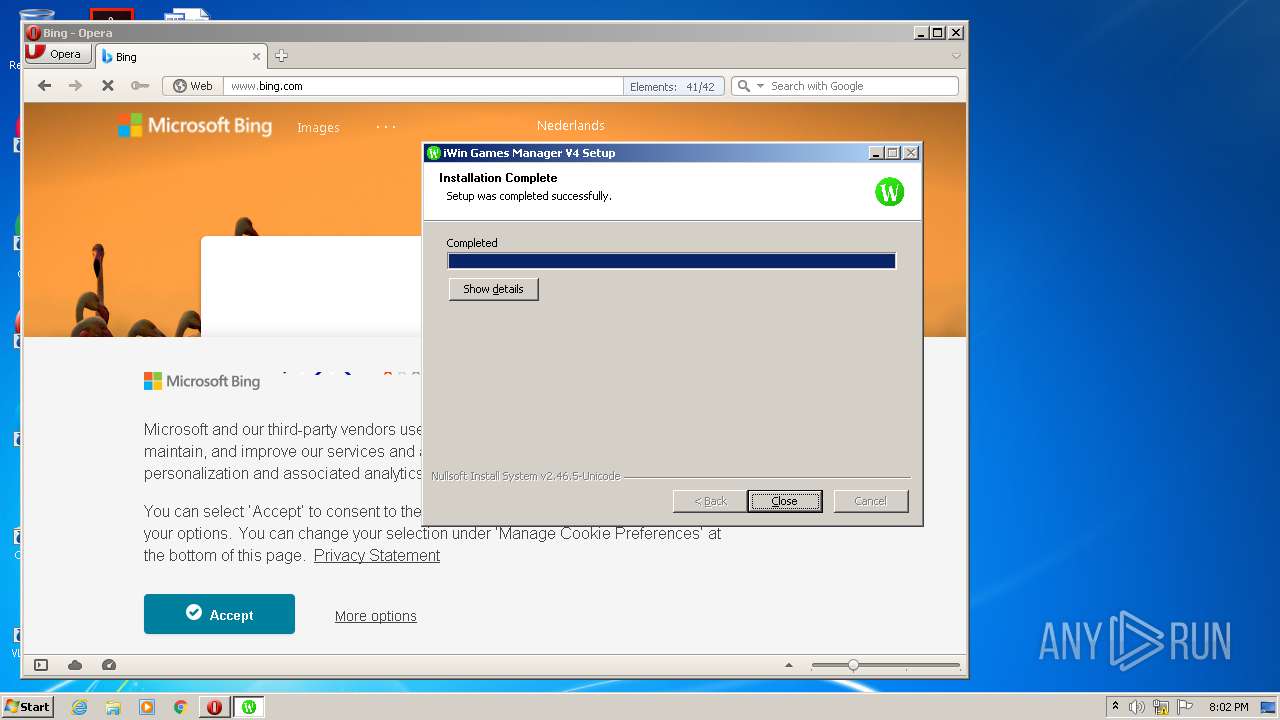This screenshot has height=720, width=1280.
Task: Toggle the Opera panels icon in status bar
Action: [x=41, y=665]
